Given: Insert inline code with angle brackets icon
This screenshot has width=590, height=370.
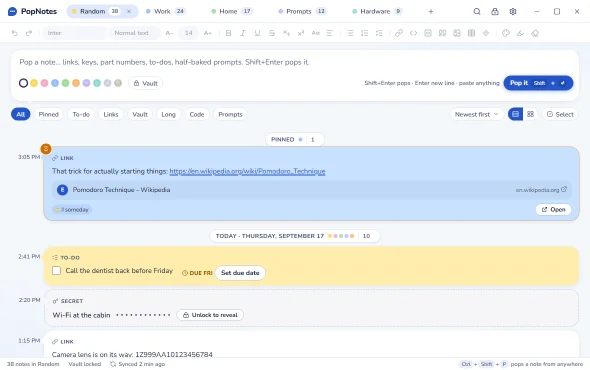Looking at the screenshot, I should [x=414, y=33].
